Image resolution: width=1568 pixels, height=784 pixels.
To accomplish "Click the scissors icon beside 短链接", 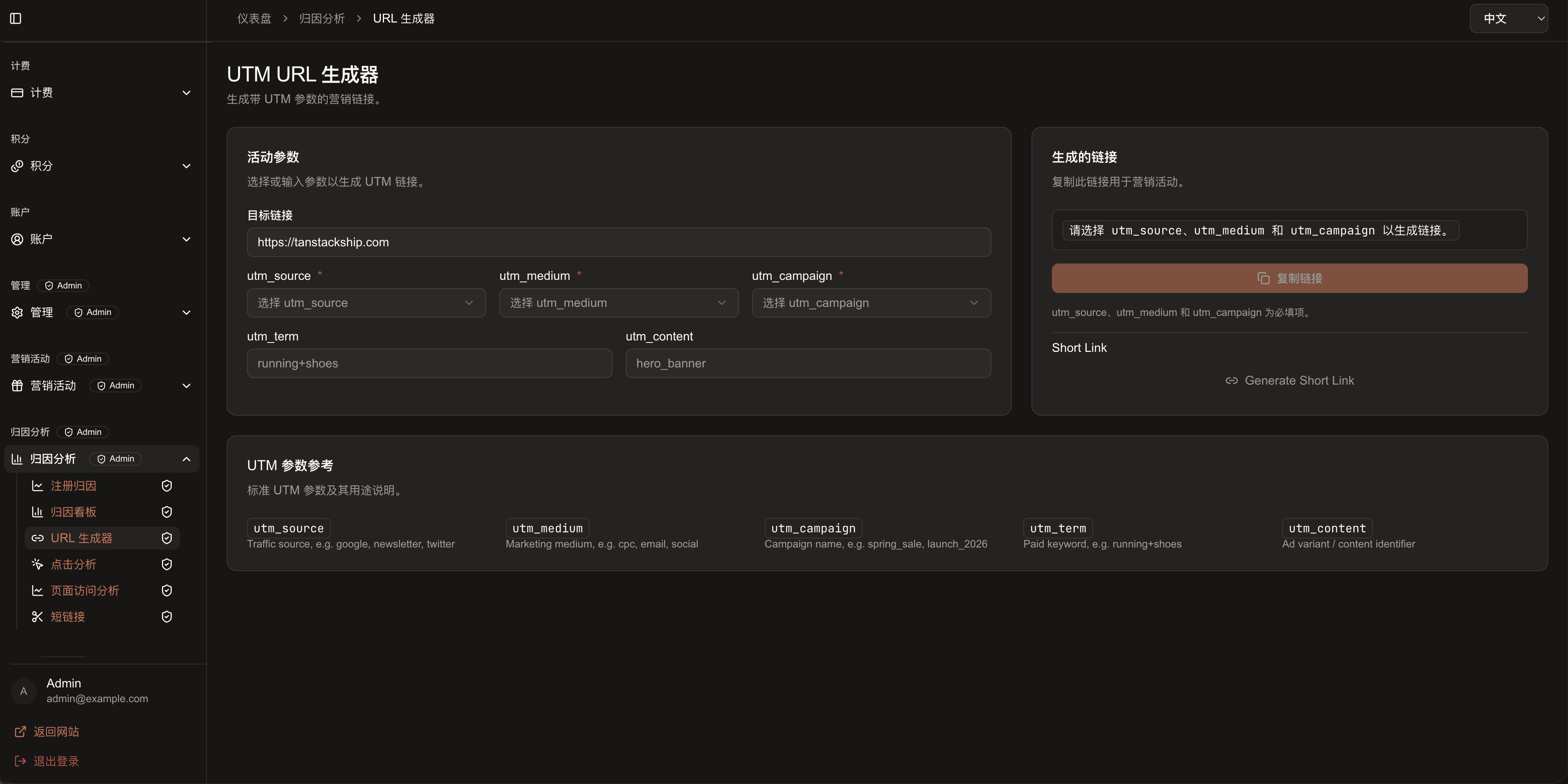I will 37,617.
